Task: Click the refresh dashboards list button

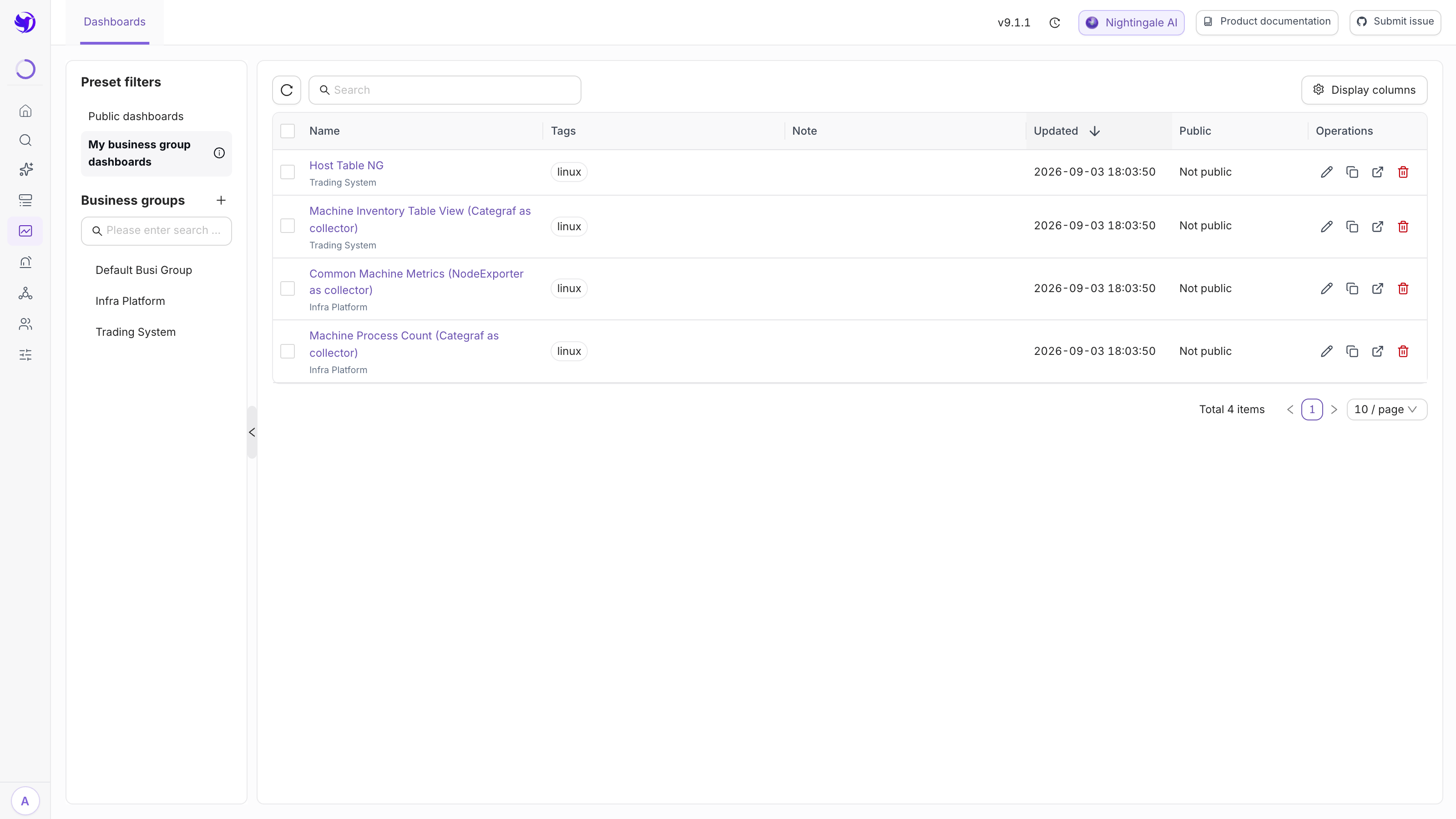Action: pyautogui.click(x=287, y=90)
